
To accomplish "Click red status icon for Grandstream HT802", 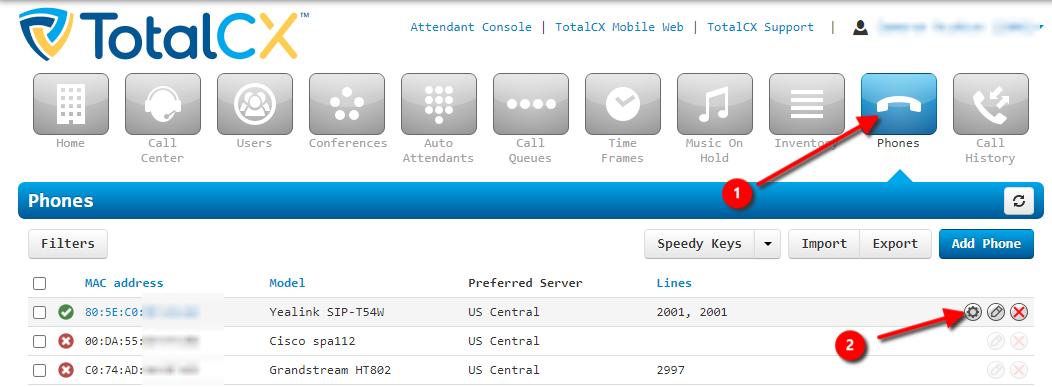I will (65, 370).
